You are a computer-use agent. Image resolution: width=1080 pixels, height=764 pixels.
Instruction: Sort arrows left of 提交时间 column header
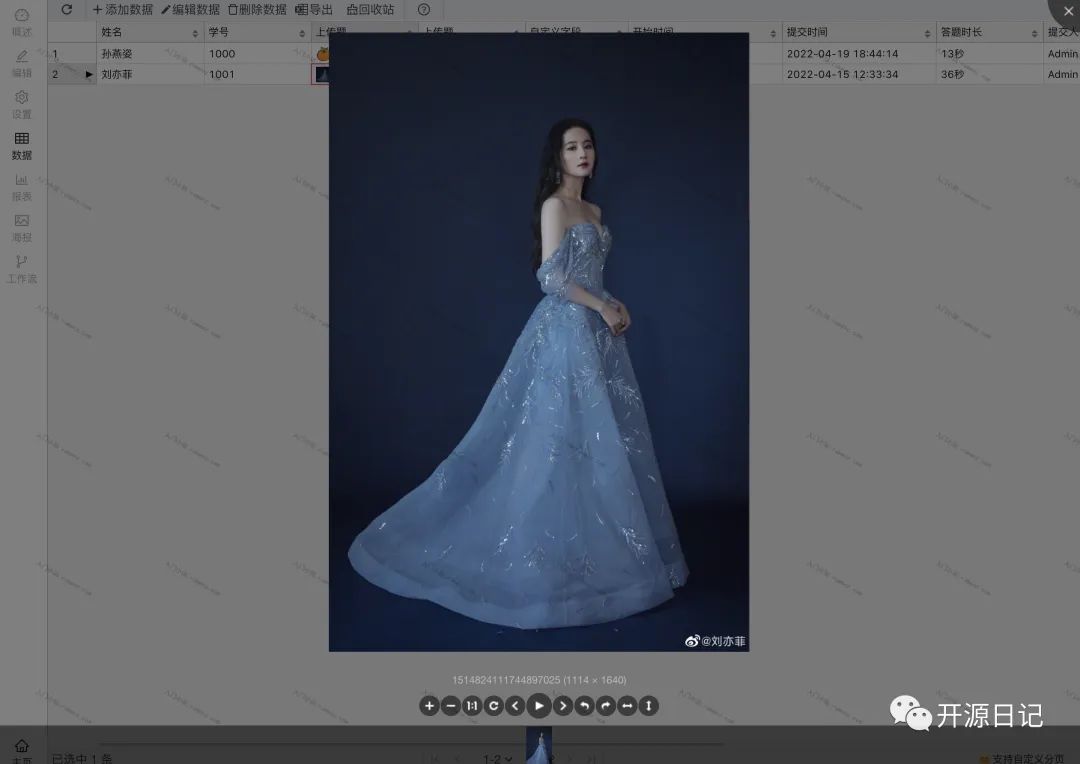773,33
